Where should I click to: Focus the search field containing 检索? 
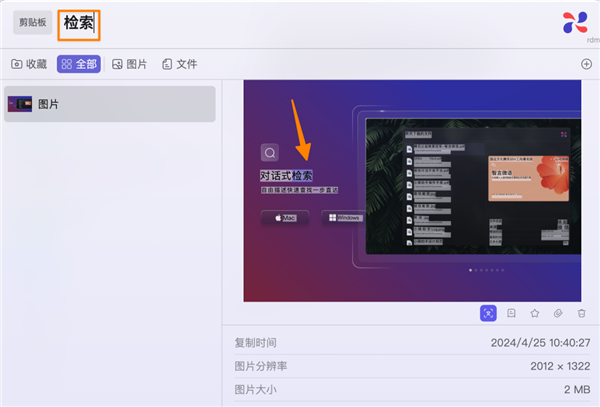79,24
